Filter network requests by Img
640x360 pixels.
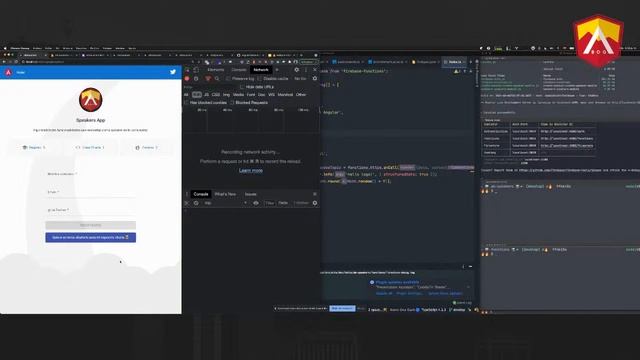[227, 95]
